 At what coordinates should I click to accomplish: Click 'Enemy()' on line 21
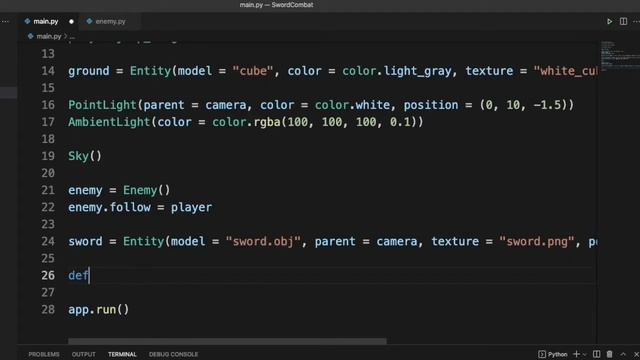click(147, 190)
